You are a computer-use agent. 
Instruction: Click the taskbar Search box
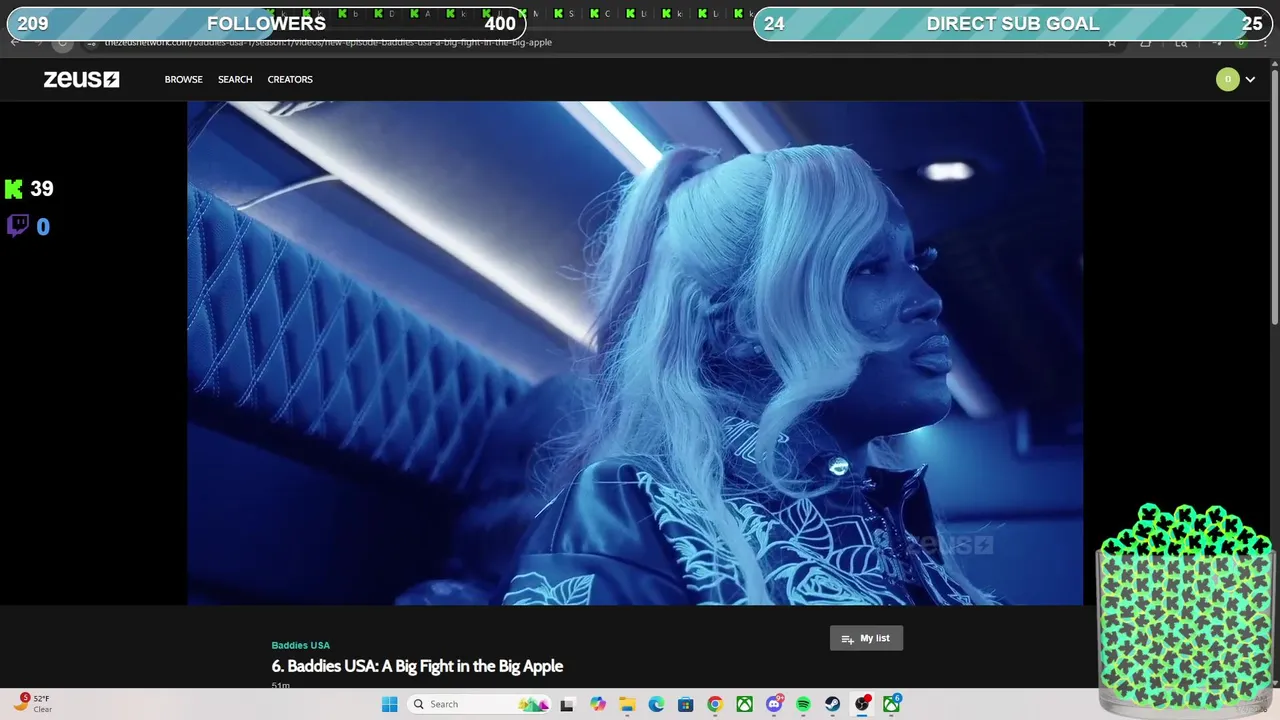(481, 704)
